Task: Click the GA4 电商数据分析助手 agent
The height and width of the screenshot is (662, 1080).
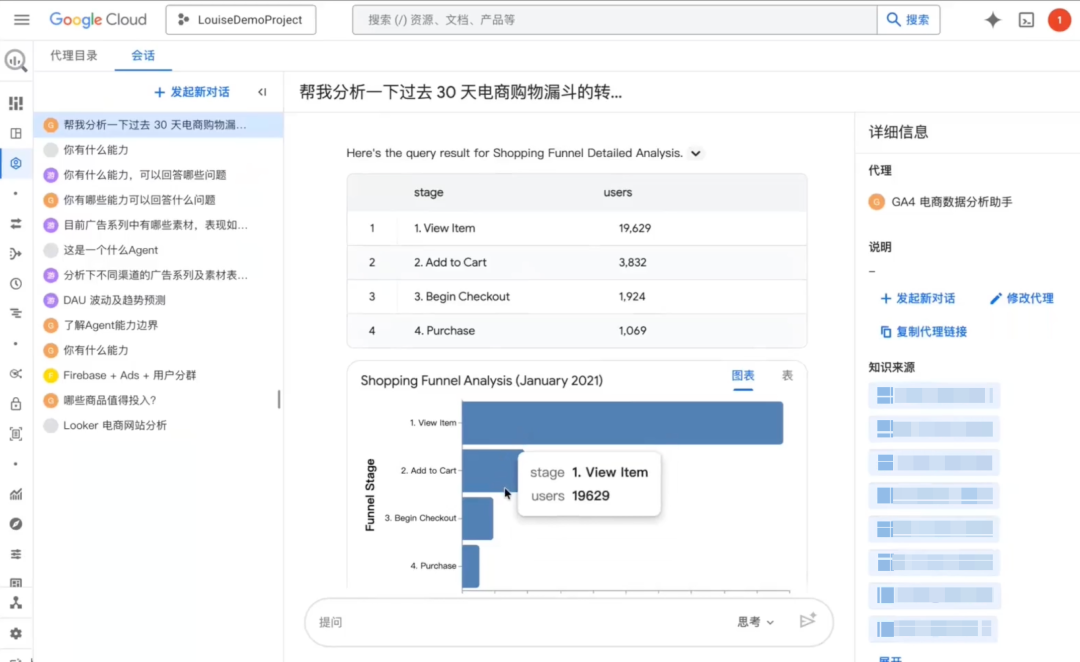Action: pyautogui.click(x=941, y=202)
